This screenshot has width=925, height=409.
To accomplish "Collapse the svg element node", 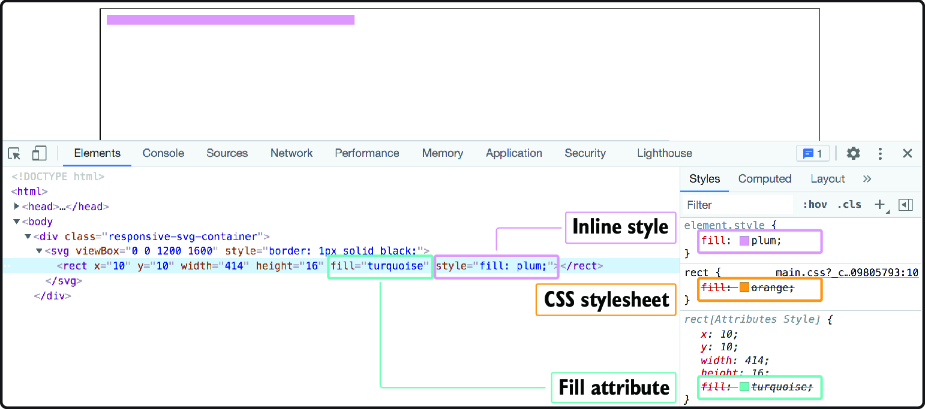I will [x=39, y=251].
